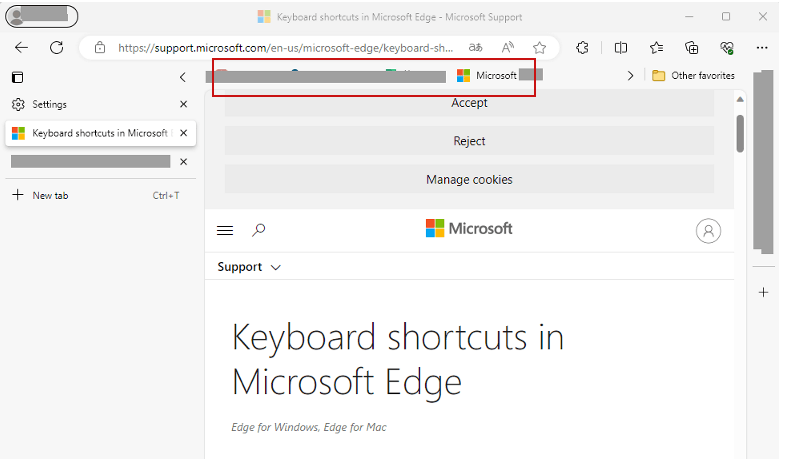
Task: Click the browser Back arrow
Action: pos(22,47)
